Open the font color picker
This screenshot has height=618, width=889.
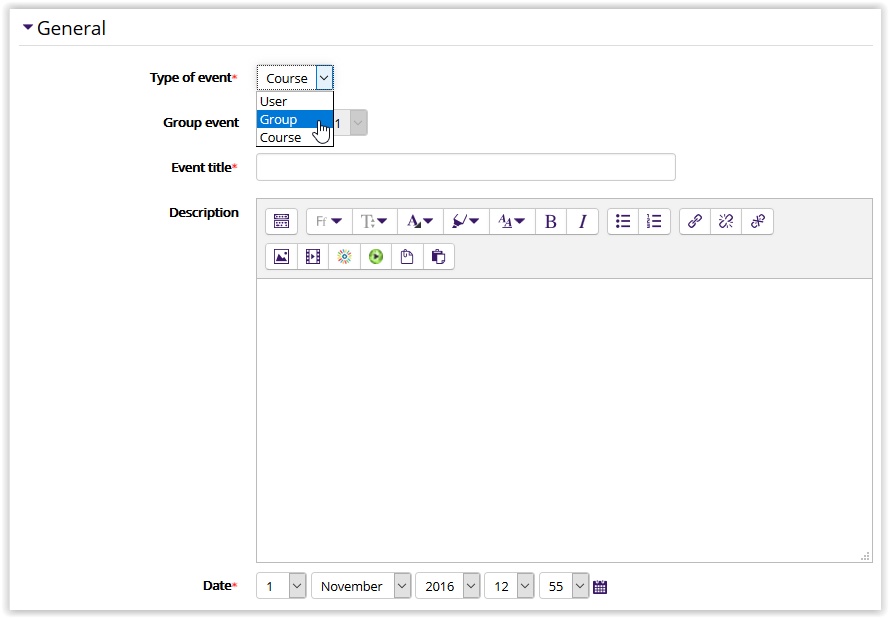point(420,221)
